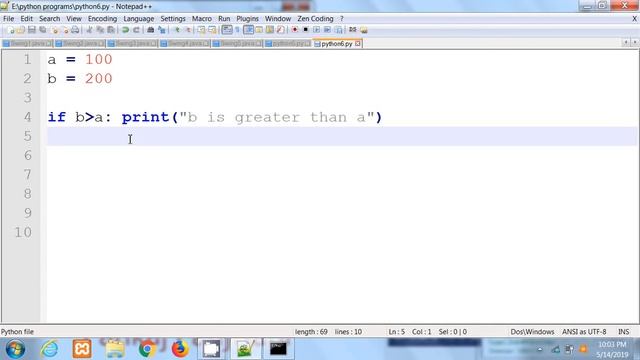The width and height of the screenshot is (640, 360).
Task: Click the 'length : 69' status bar entry
Action: pyautogui.click(x=311, y=332)
